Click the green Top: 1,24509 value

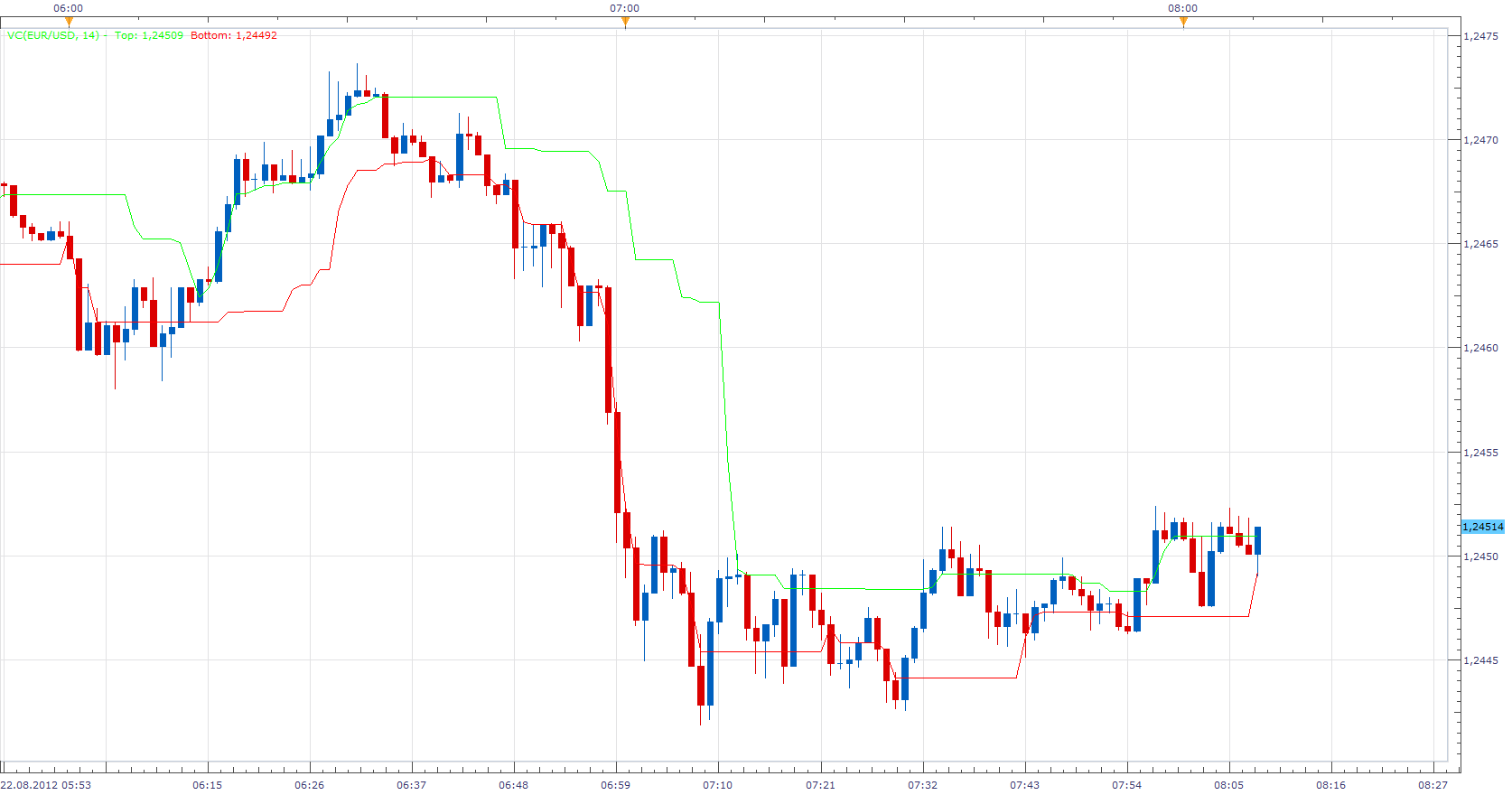pyautogui.click(x=149, y=35)
